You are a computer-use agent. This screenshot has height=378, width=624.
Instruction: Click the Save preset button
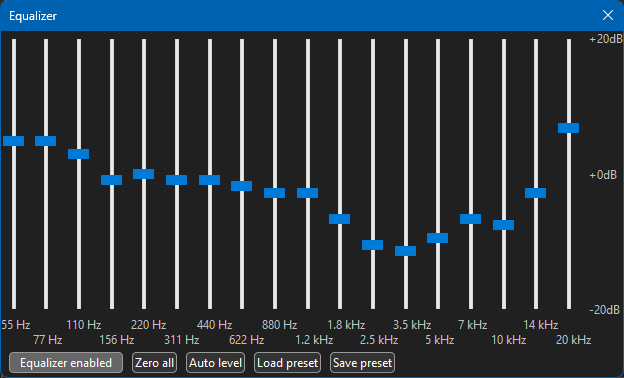[362, 362]
